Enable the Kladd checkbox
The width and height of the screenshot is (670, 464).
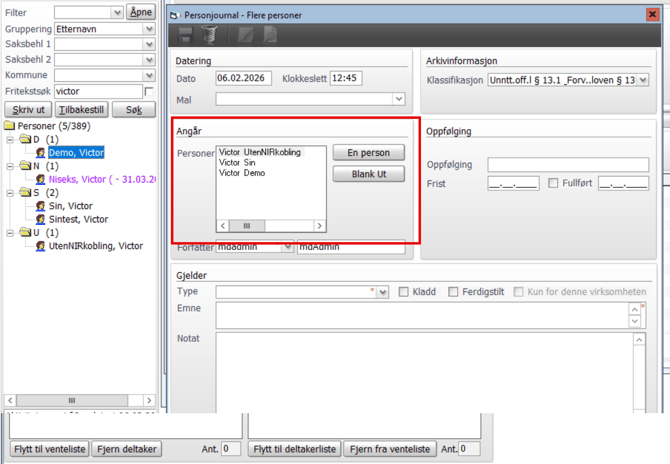404,292
